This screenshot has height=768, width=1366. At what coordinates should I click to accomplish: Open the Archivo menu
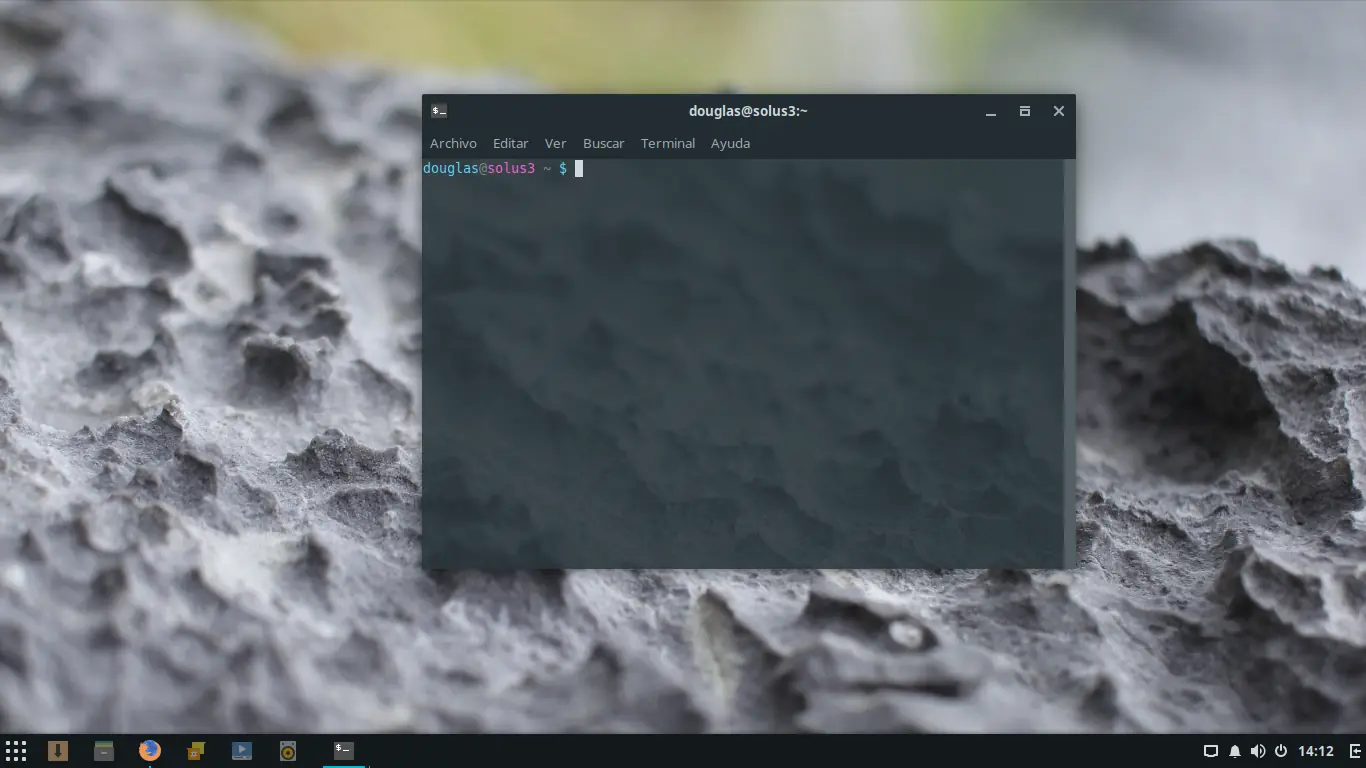point(453,143)
